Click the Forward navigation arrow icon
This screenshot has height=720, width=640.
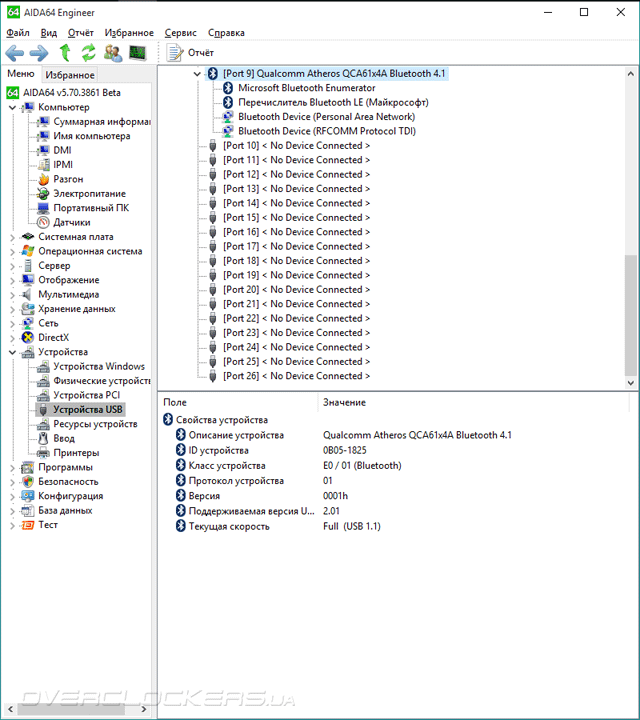coord(39,53)
